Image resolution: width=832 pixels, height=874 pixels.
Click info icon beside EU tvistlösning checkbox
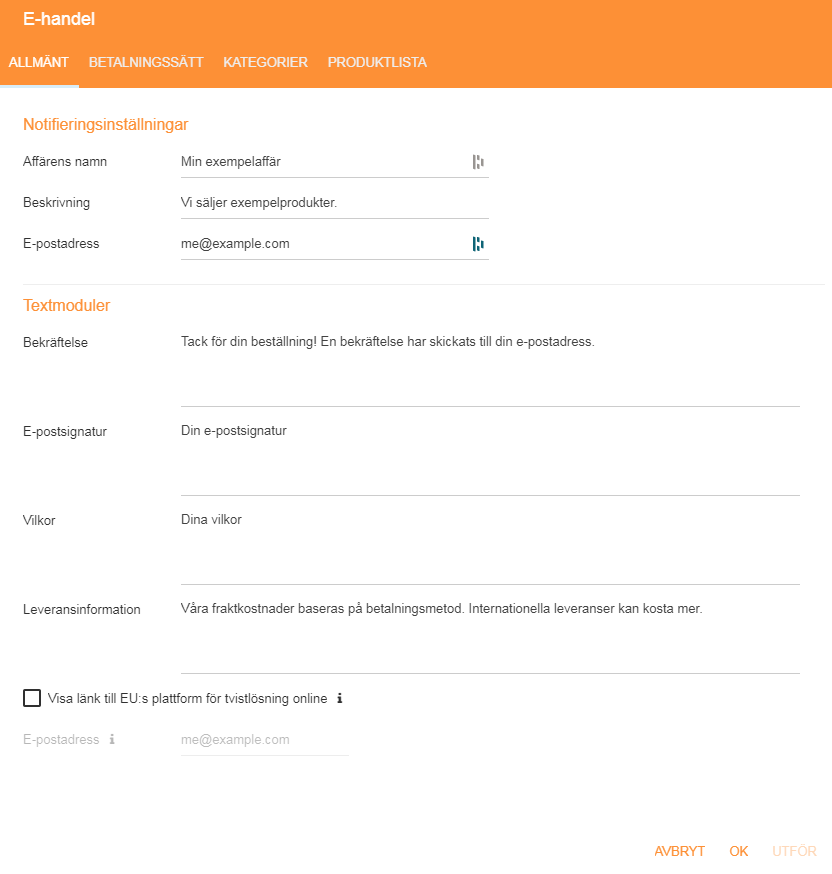340,699
